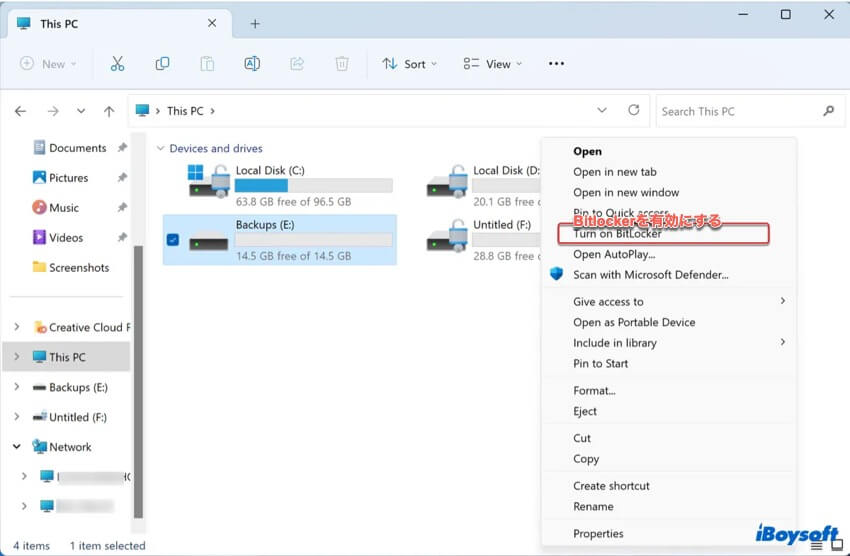The height and width of the screenshot is (556, 850).
Task: Refresh the This PC view
Action: (634, 111)
